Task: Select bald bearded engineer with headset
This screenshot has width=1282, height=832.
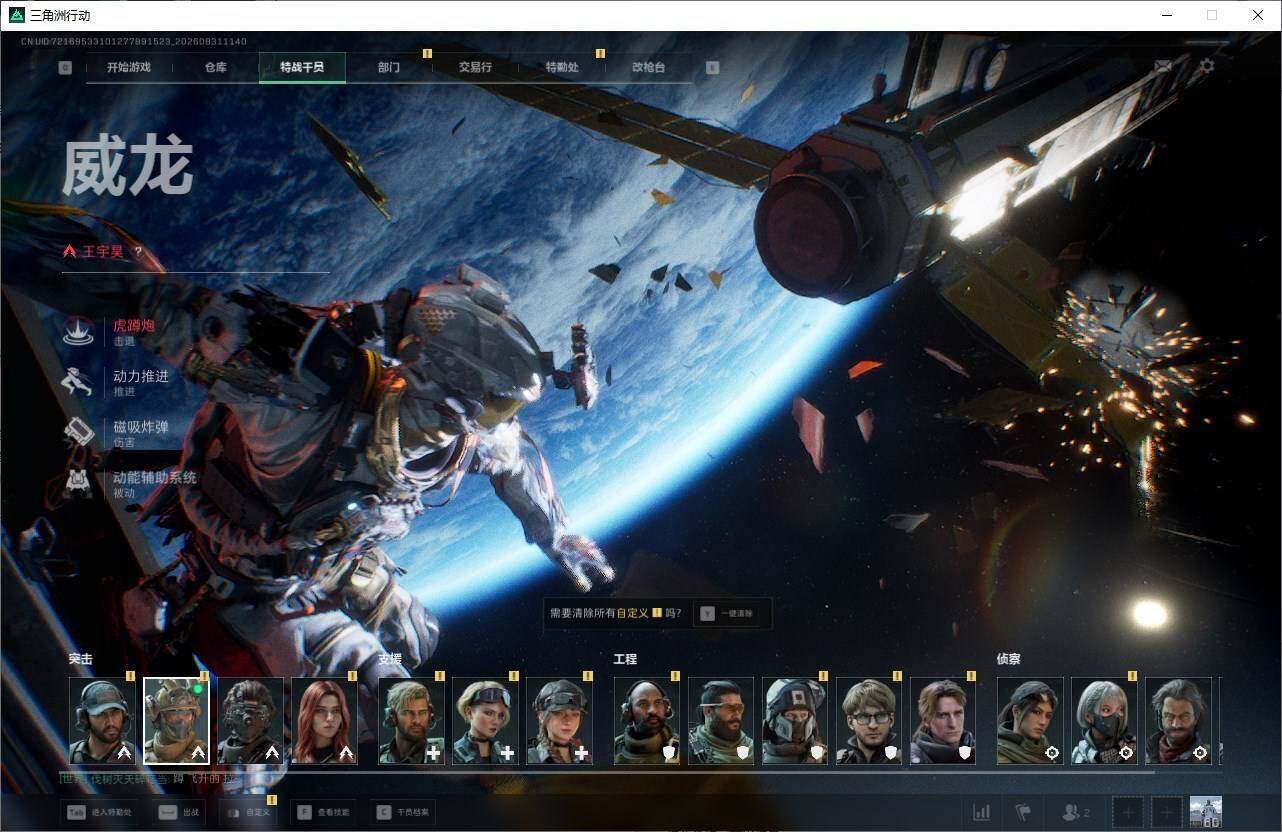Action: [x=647, y=721]
